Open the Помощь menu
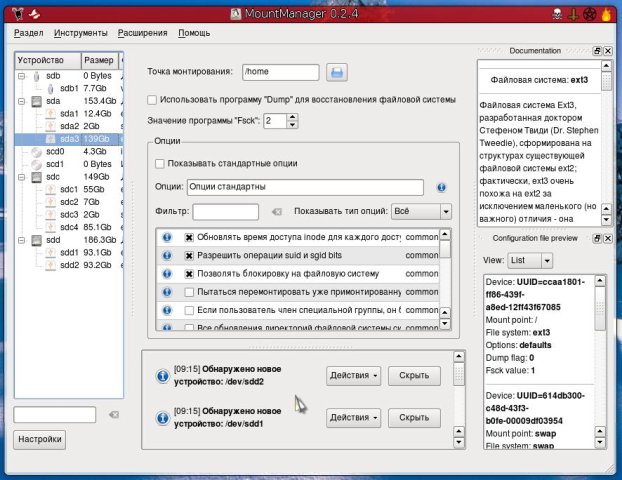This screenshot has height=480, width=622. point(194,33)
